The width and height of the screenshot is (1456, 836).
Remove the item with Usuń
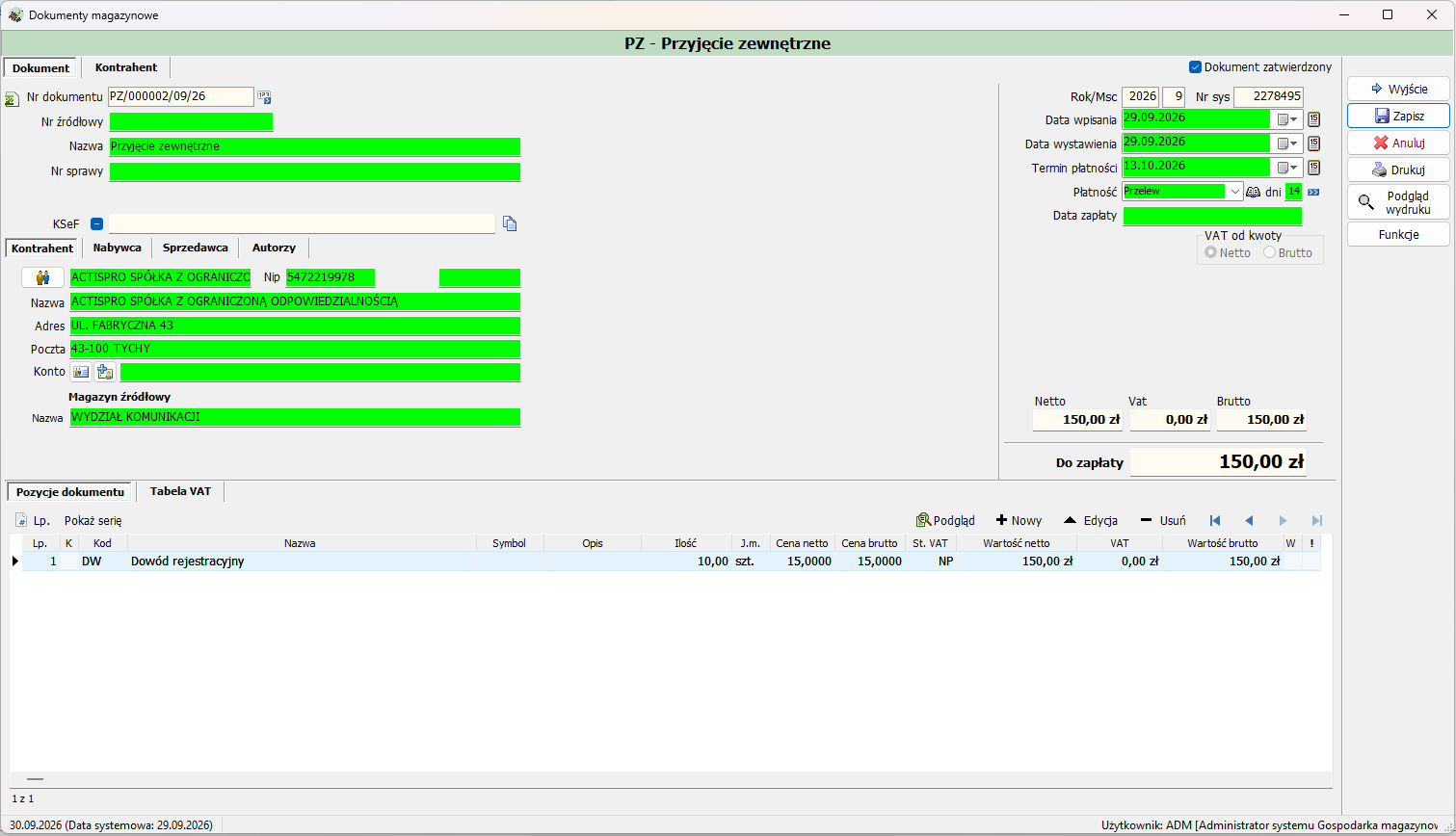(1162, 520)
